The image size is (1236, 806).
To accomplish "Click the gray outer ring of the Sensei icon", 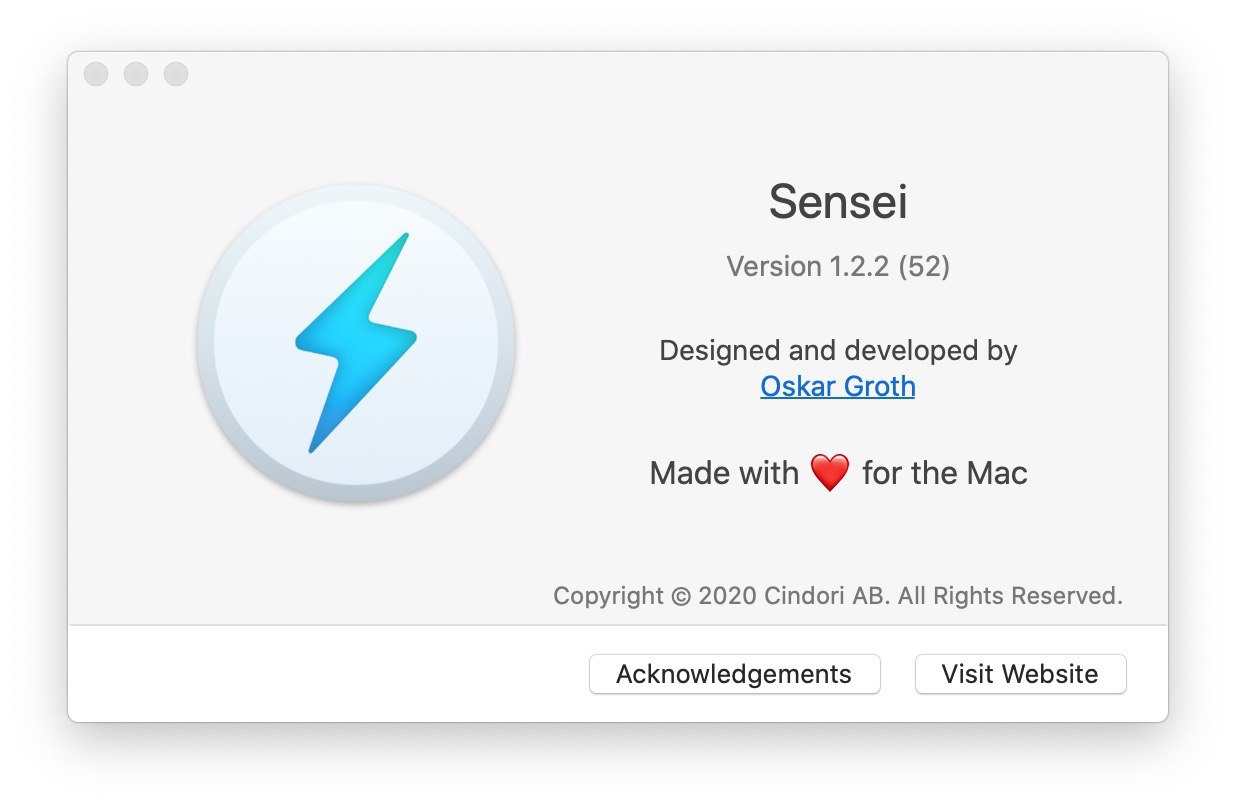I will click(356, 492).
